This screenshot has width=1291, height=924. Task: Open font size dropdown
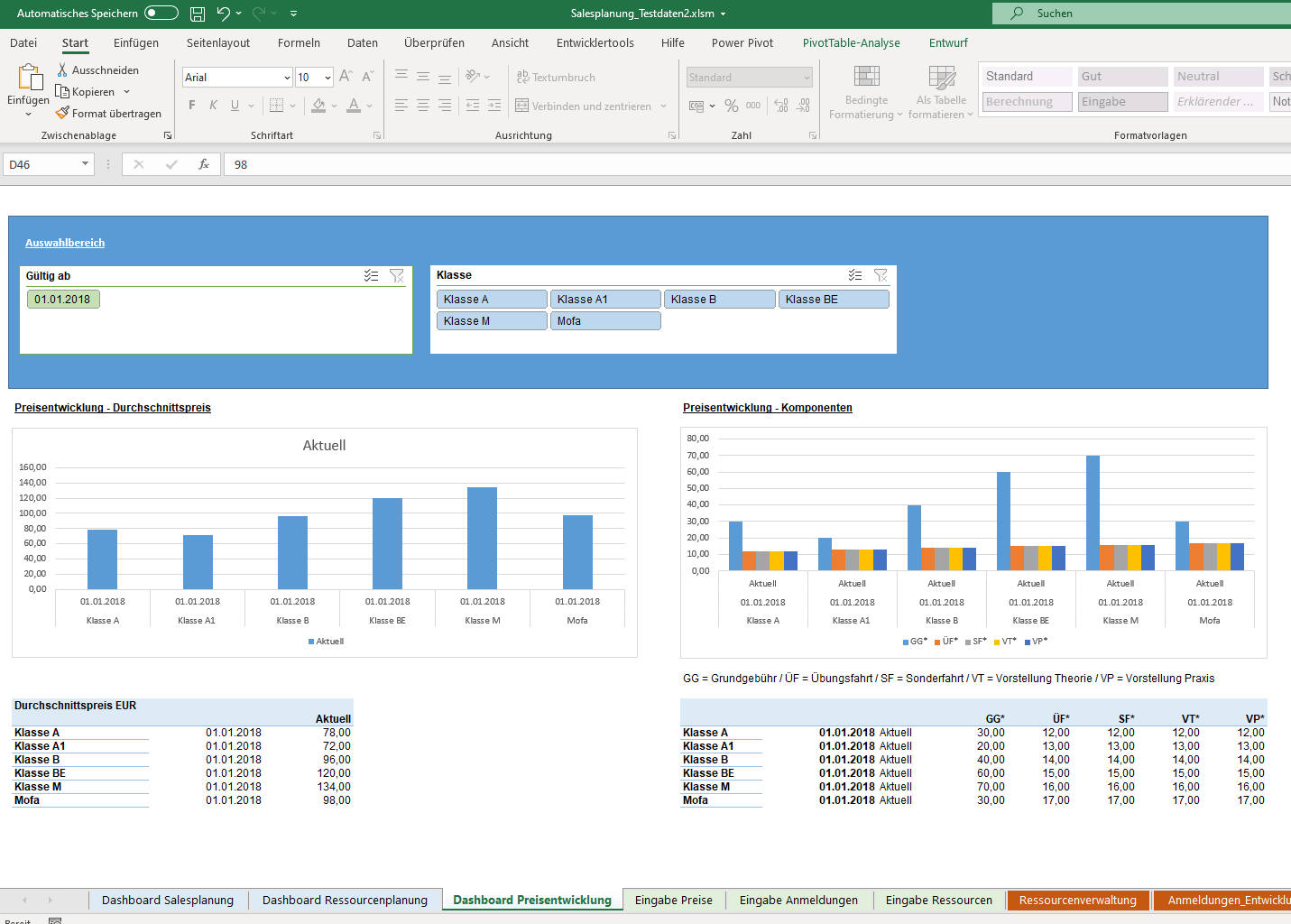pos(327,78)
